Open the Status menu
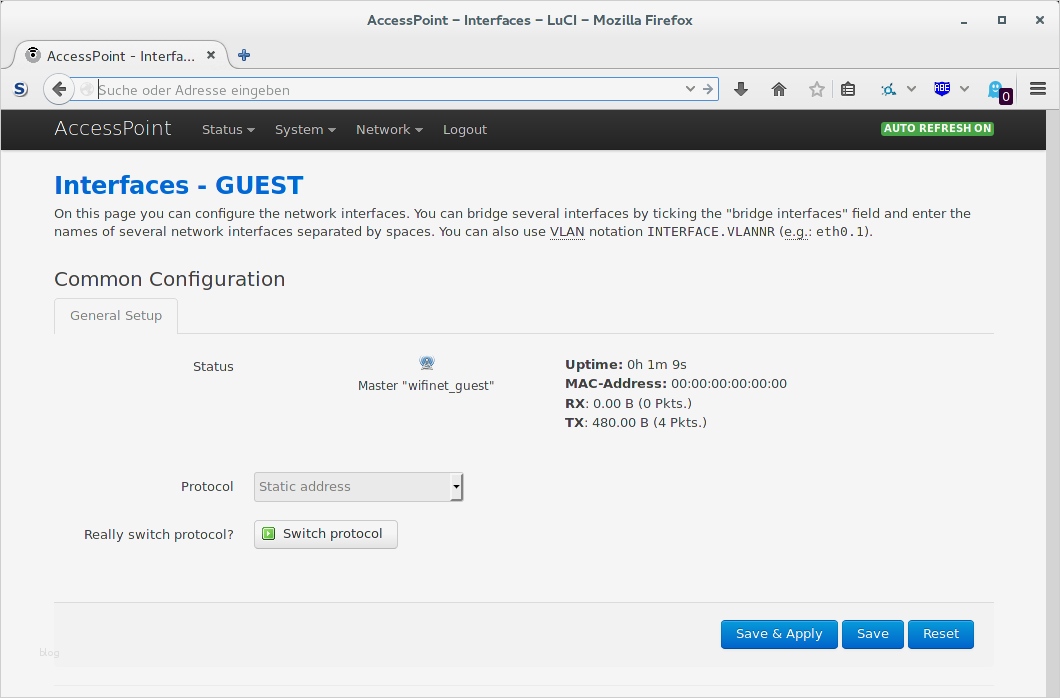 (x=227, y=129)
